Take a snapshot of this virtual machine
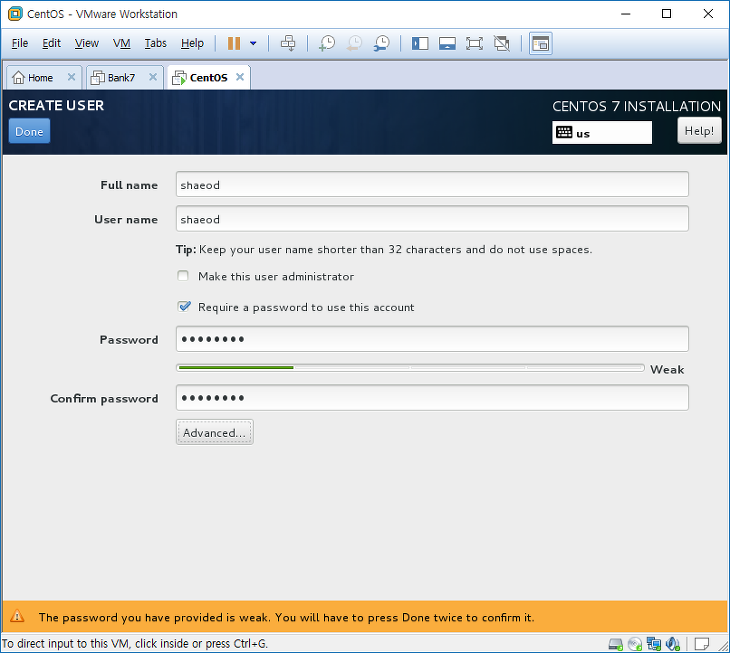The height and width of the screenshot is (653, 730). click(327, 43)
